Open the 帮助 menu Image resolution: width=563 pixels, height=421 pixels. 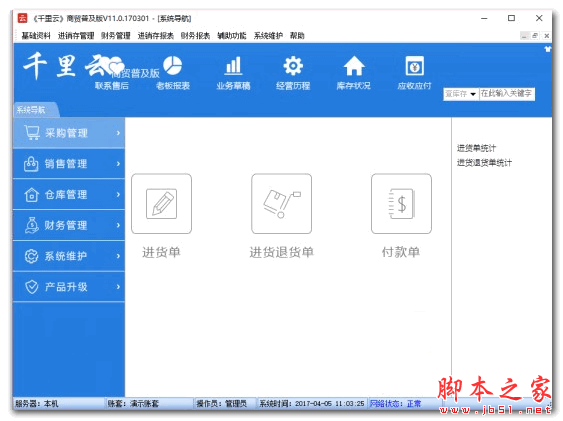point(297,36)
